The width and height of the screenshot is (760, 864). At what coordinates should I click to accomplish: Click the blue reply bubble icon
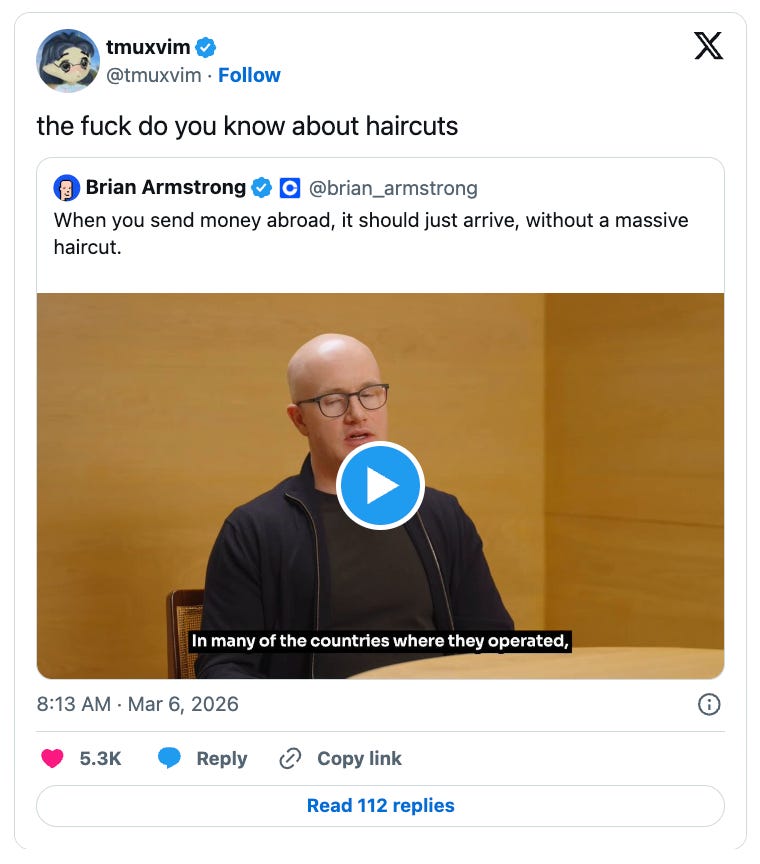pos(169,758)
